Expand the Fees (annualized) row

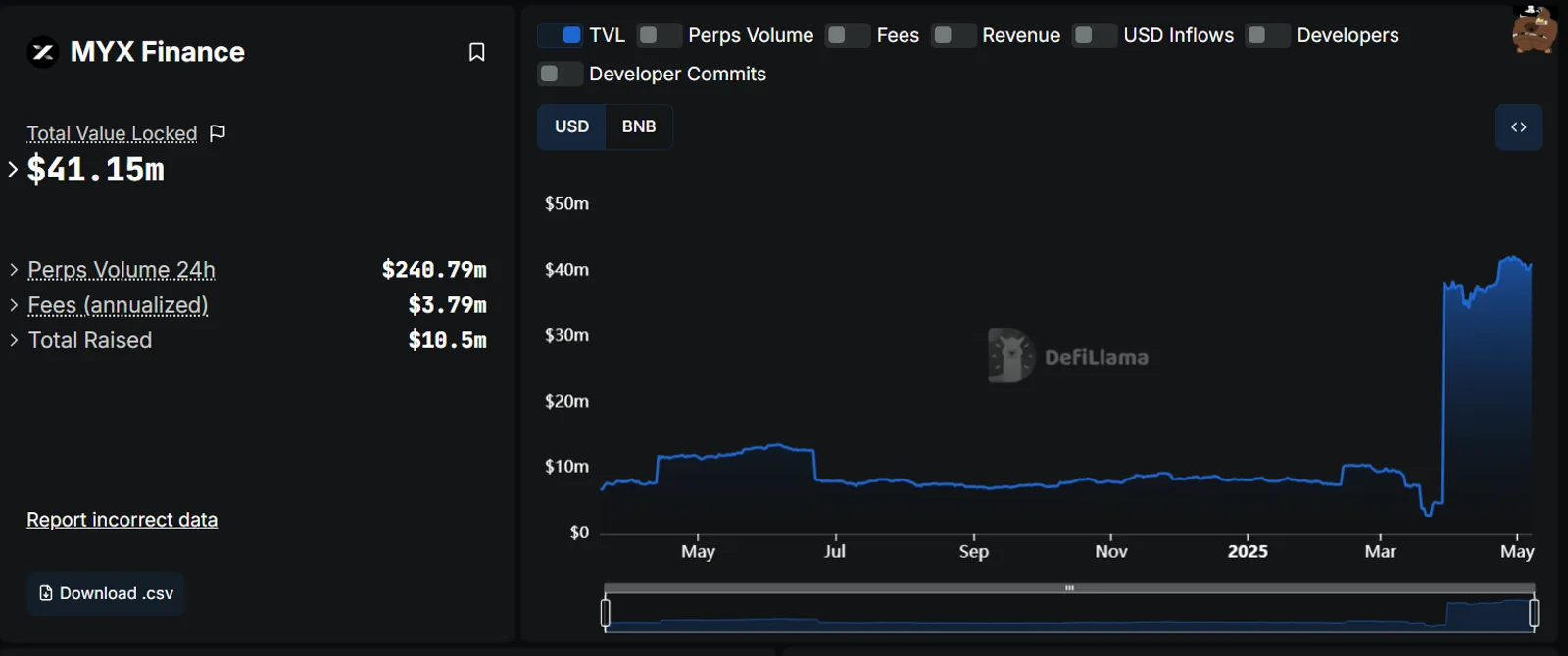pos(14,305)
